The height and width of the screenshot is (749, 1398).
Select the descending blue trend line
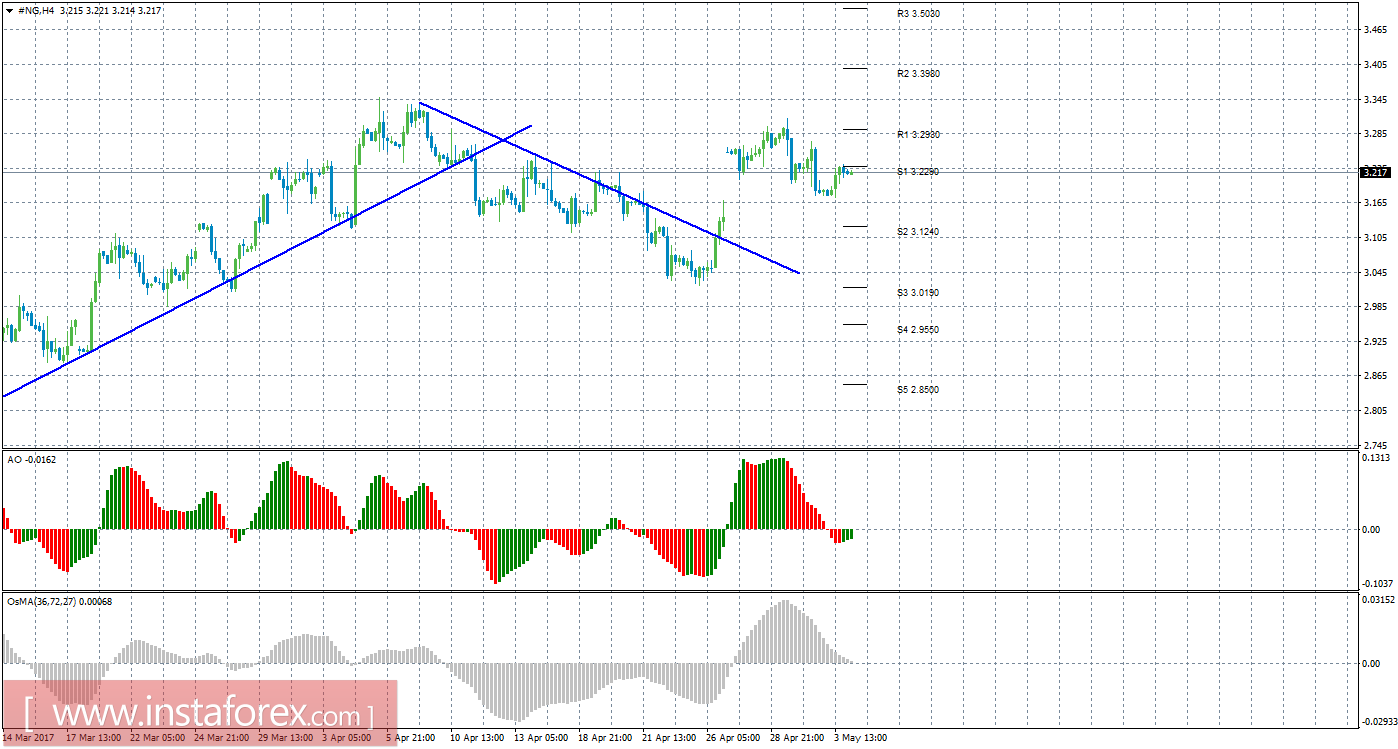point(610,187)
